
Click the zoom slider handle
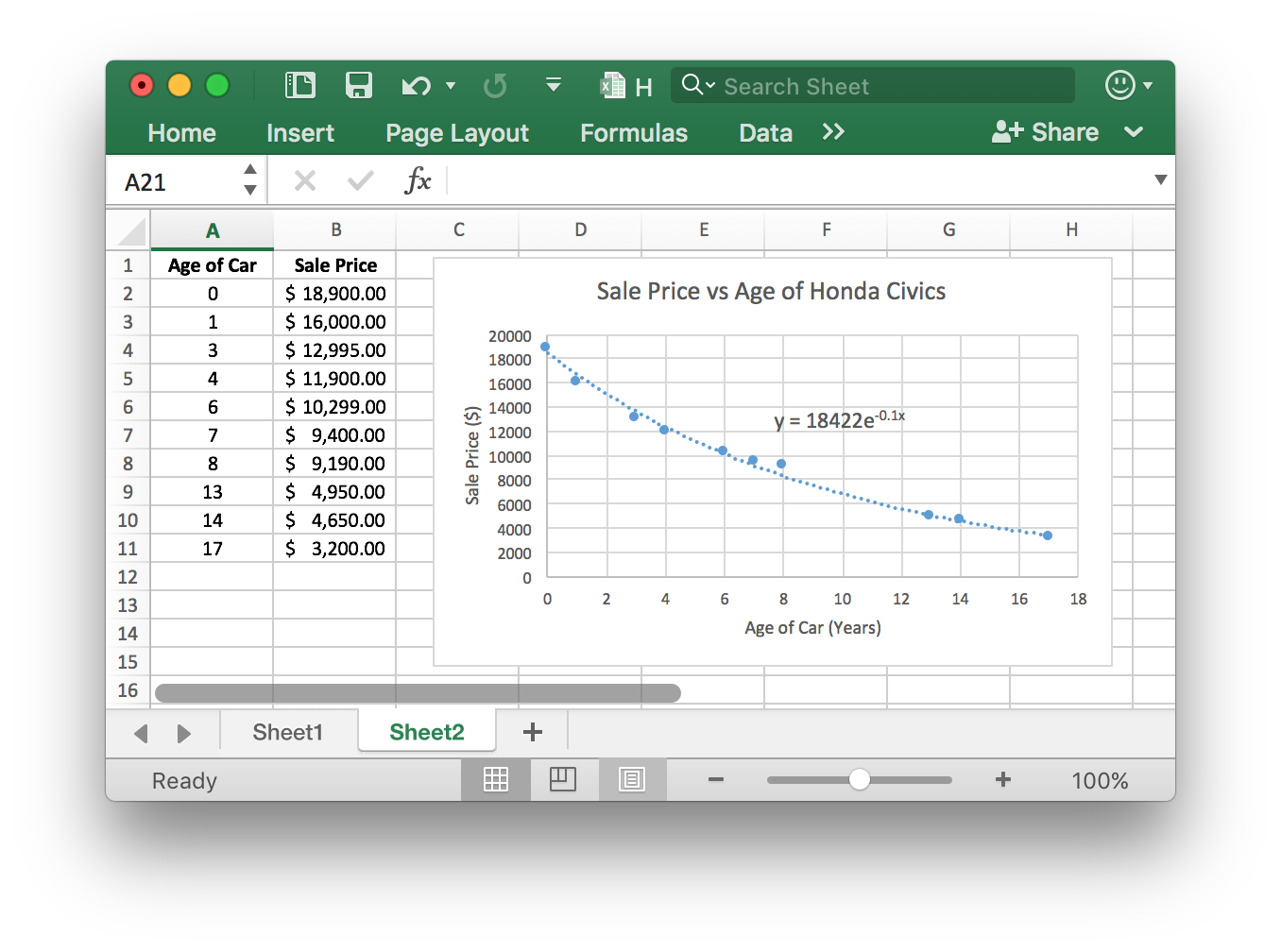[860, 780]
